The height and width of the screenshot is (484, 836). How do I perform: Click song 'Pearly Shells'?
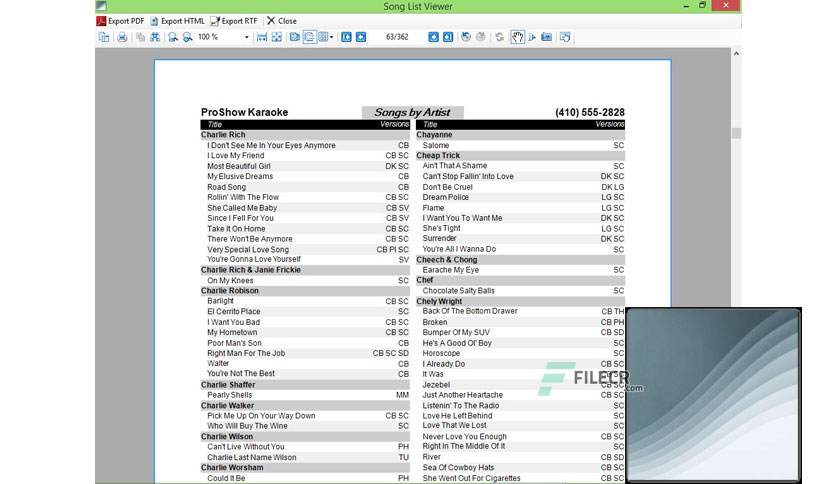pyautogui.click(x=229, y=395)
